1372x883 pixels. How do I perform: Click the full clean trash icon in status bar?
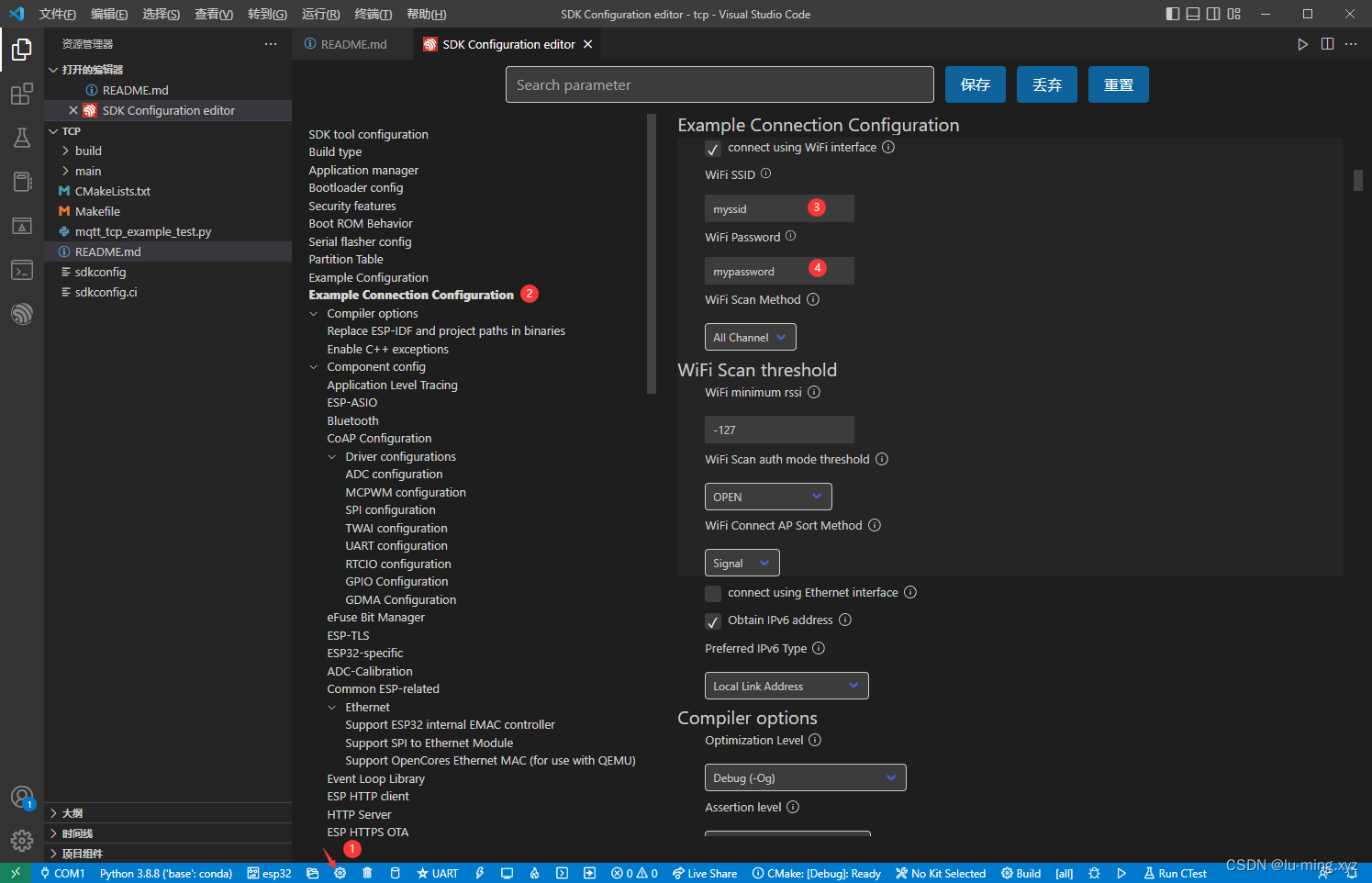(367, 873)
